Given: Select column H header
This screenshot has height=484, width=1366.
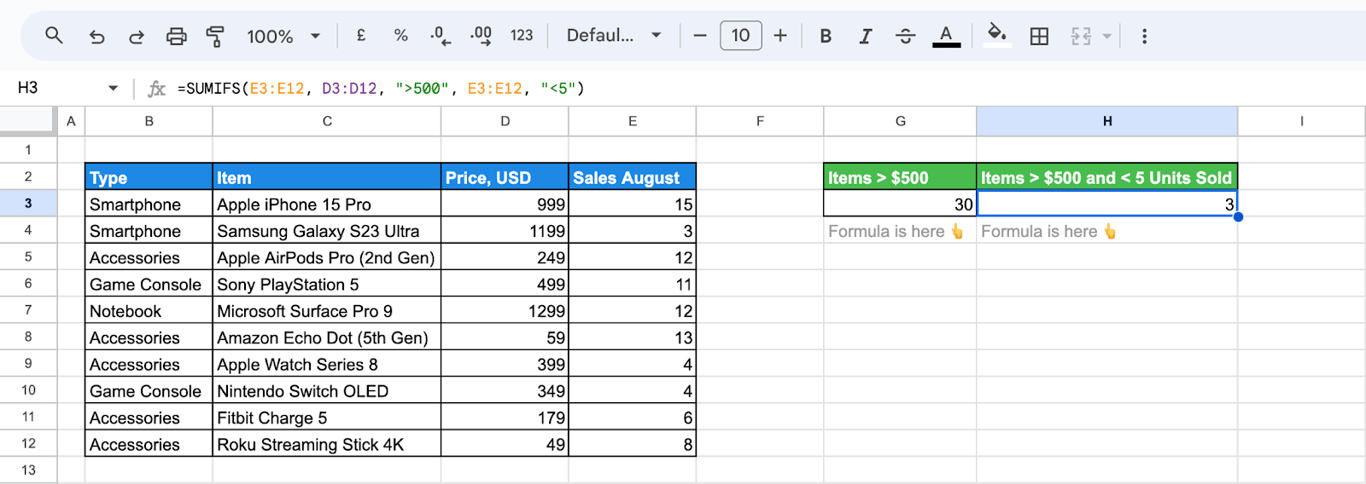Looking at the screenshot, I should 1107,121.
